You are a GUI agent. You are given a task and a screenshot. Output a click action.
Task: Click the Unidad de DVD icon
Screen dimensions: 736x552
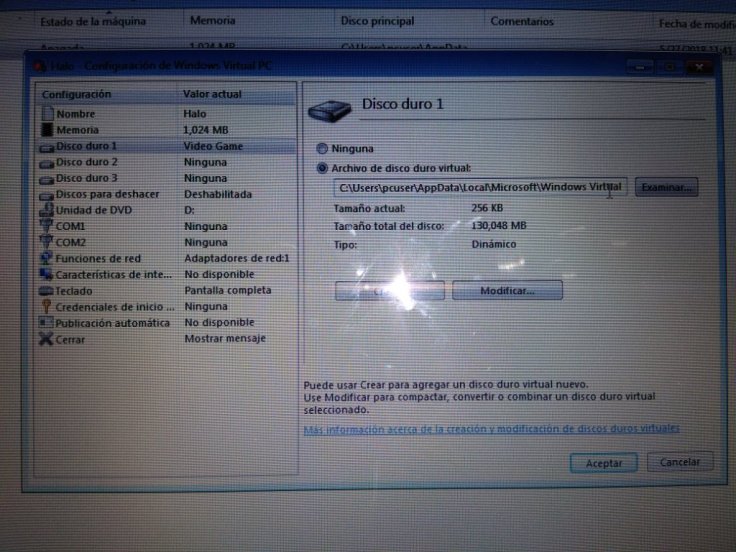pos(46,210)
